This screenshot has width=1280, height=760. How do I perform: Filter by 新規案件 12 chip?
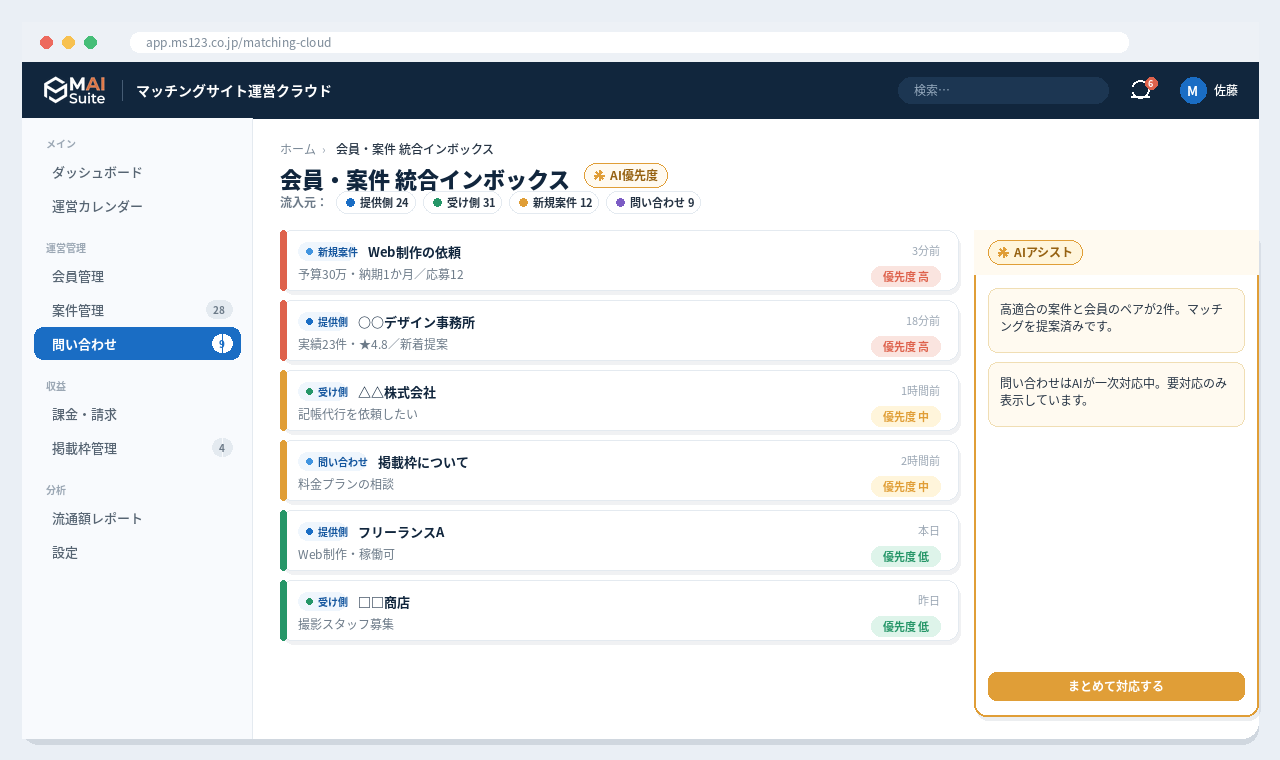coord(555,202)
